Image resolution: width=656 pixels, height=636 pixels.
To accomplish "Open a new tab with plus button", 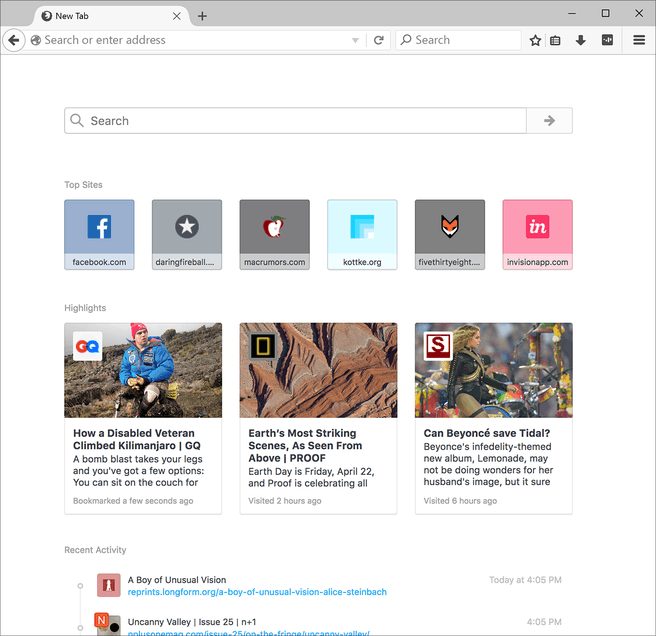I will pyautogui.click(x=202, y=16).
